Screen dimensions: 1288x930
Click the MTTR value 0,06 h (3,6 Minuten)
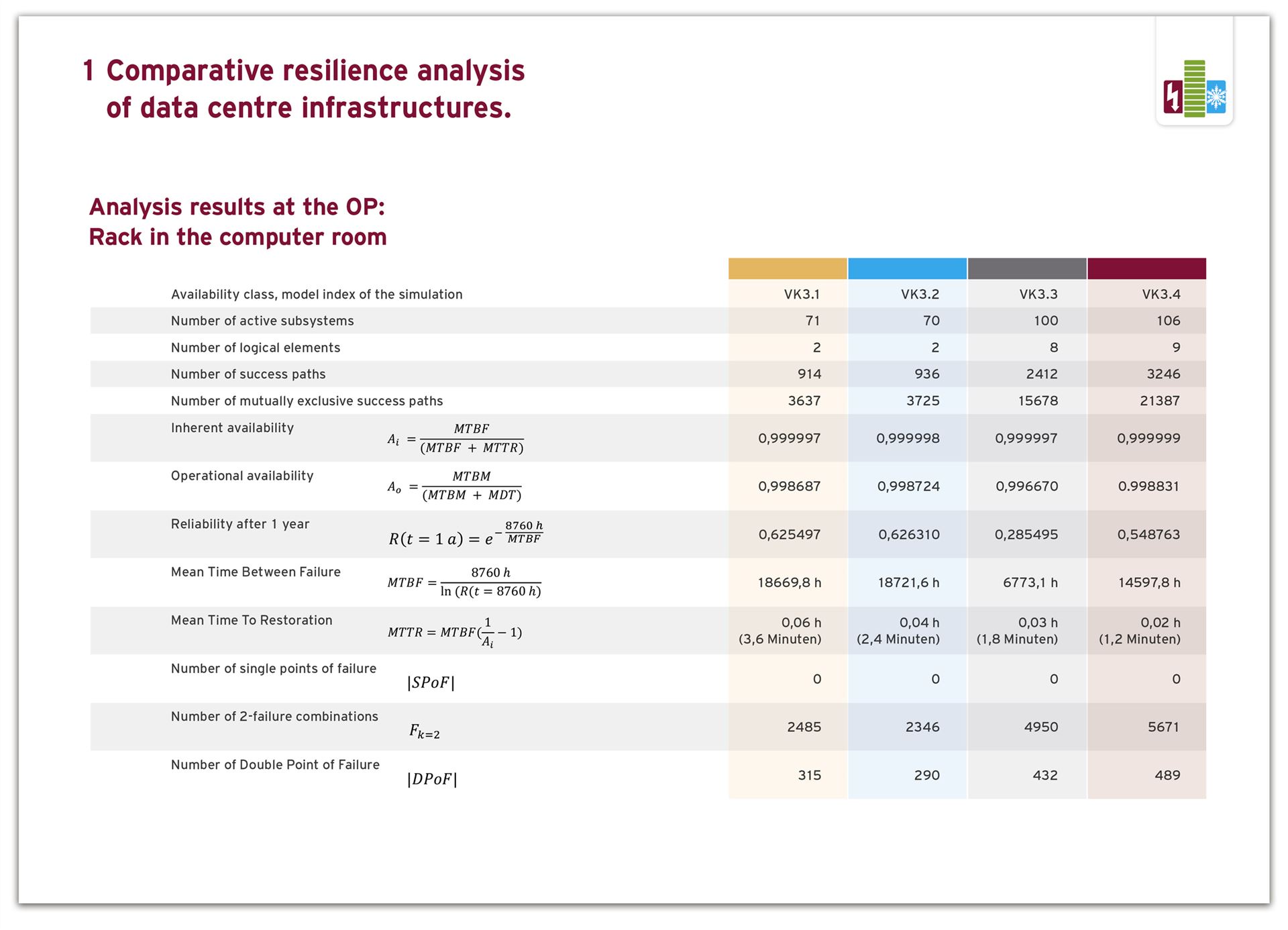point(780,631)
